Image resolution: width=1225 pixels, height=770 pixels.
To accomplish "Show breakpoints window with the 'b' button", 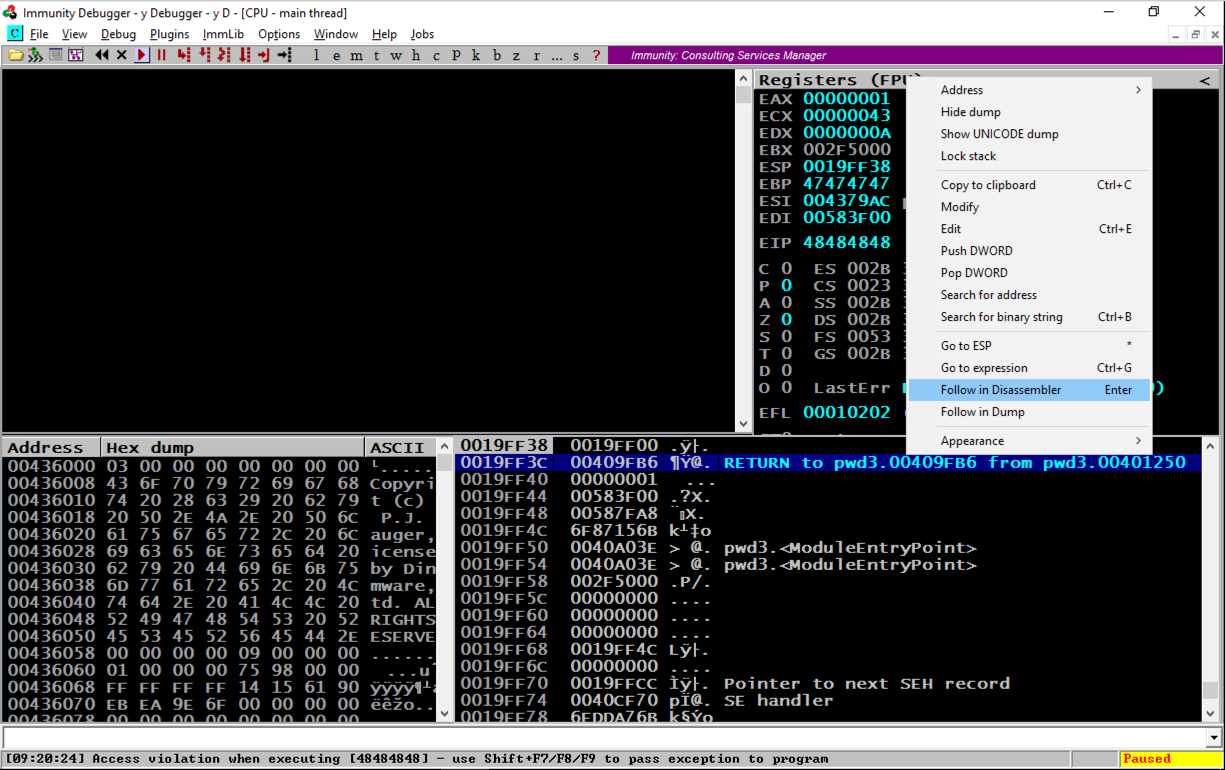I will coord(497,55).
